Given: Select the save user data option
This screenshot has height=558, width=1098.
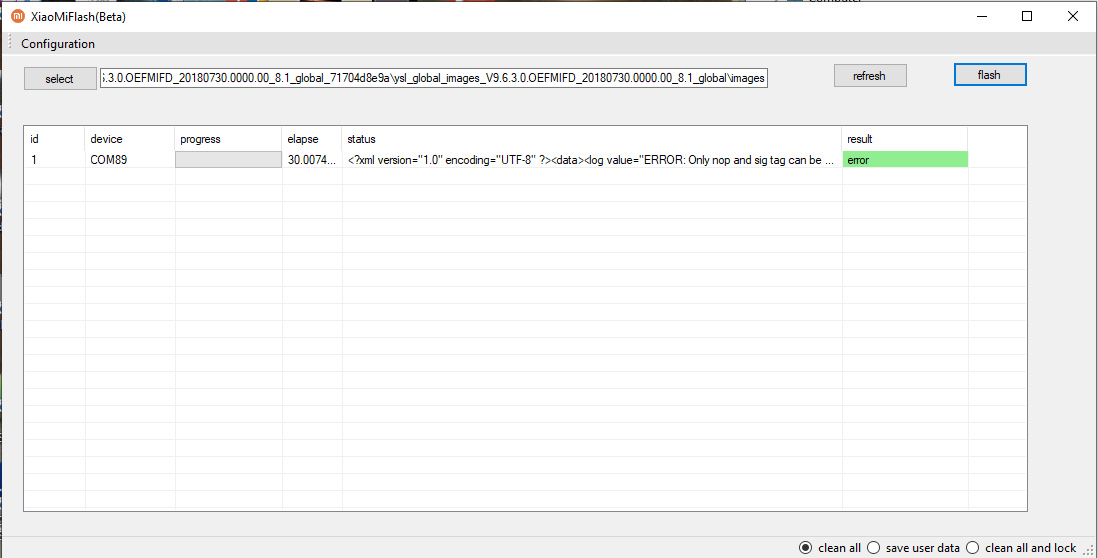Looking at the screenshot, I should [x=913, y=547].
